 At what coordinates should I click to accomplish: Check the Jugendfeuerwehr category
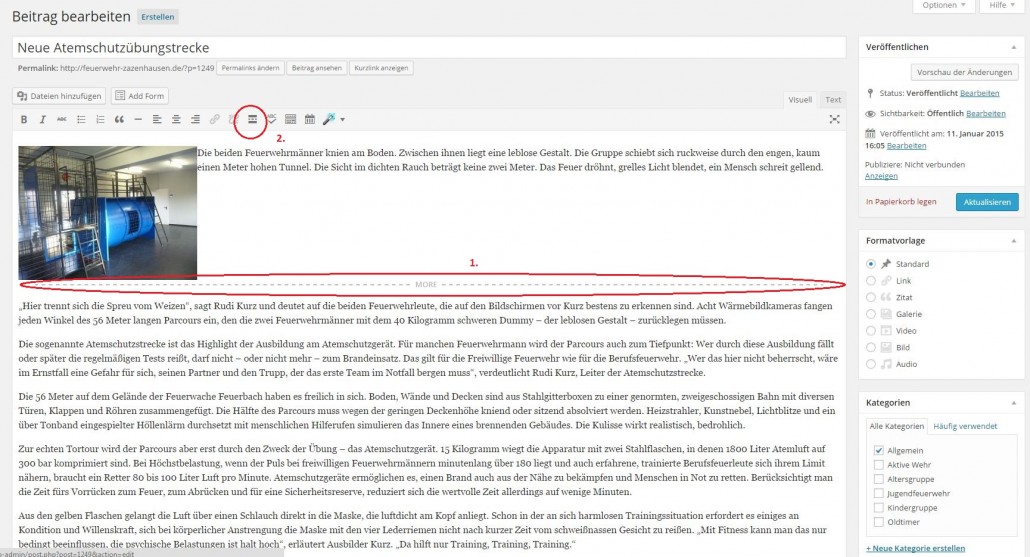point(879,493)
